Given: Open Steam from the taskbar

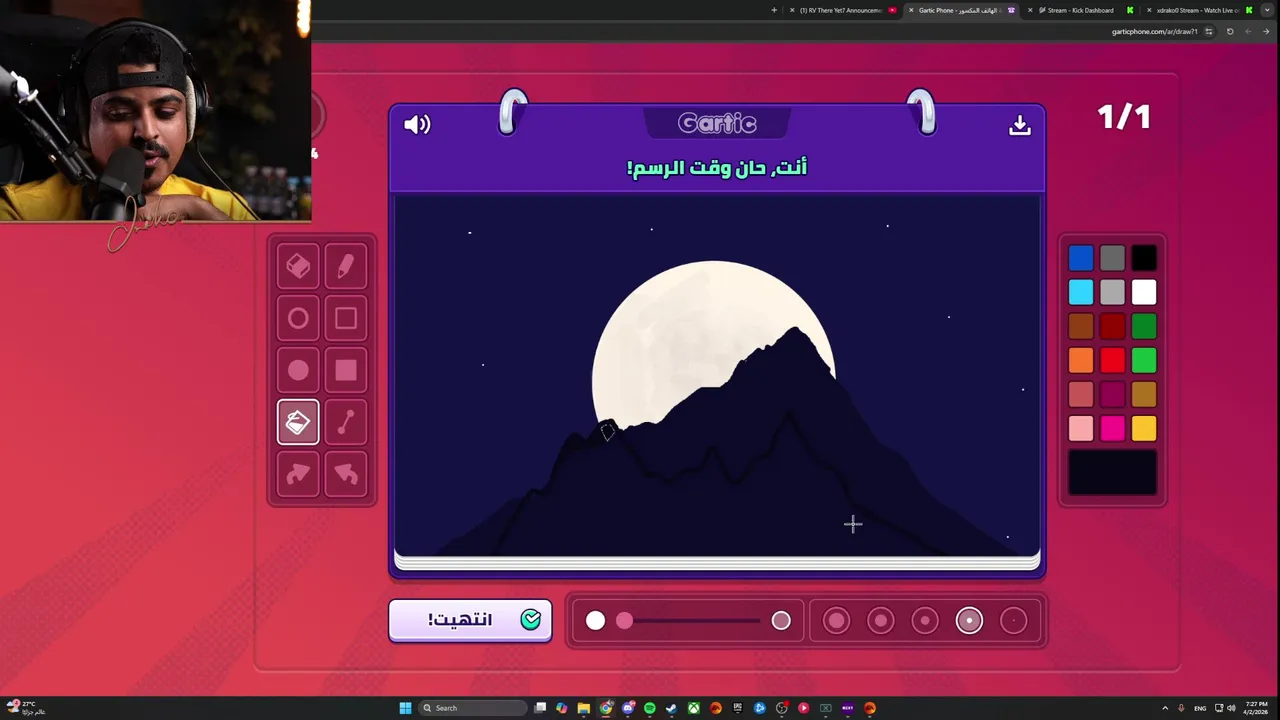Looking at the screenshot, I should click(672, 708).
